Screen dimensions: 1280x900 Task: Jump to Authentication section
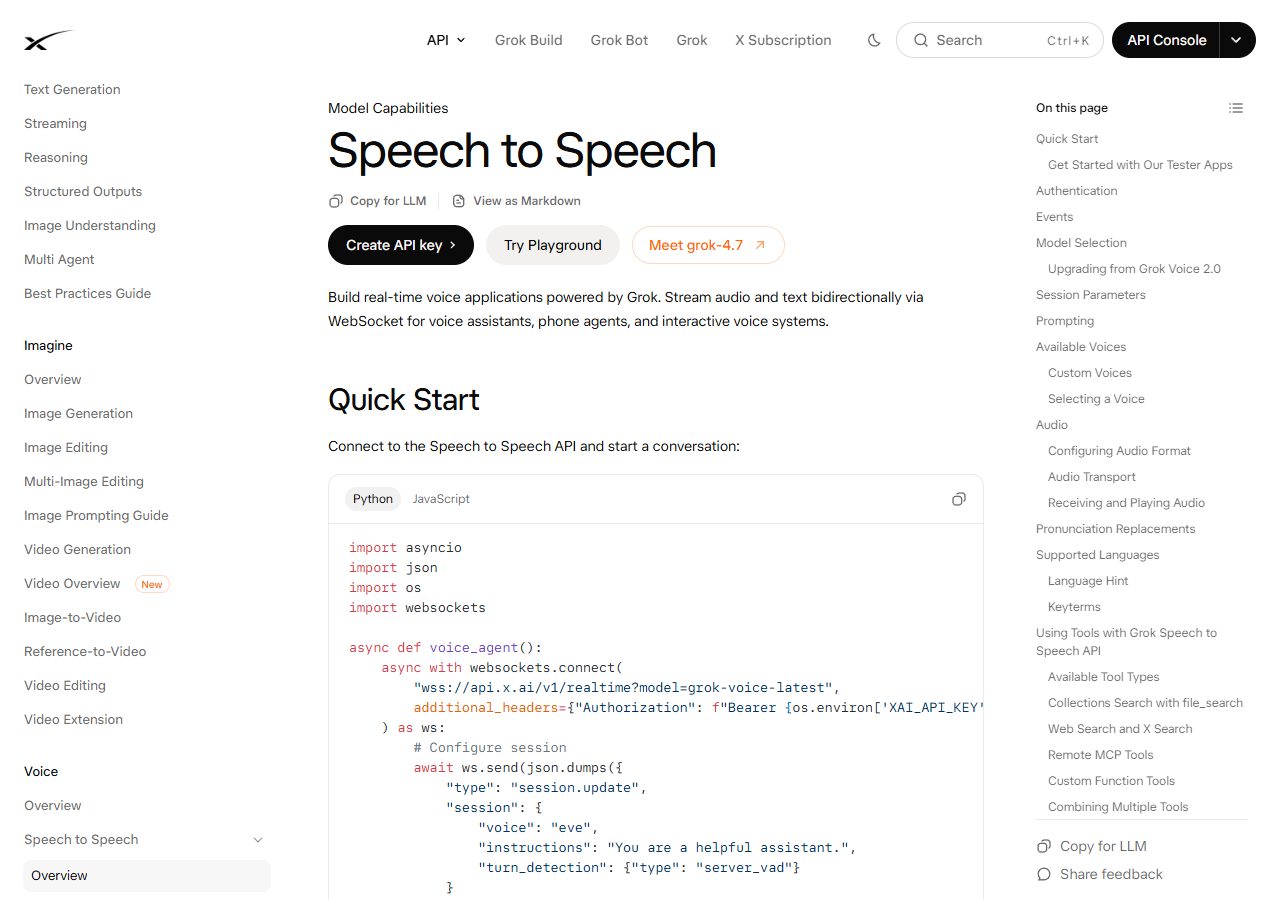point(1077,191)
